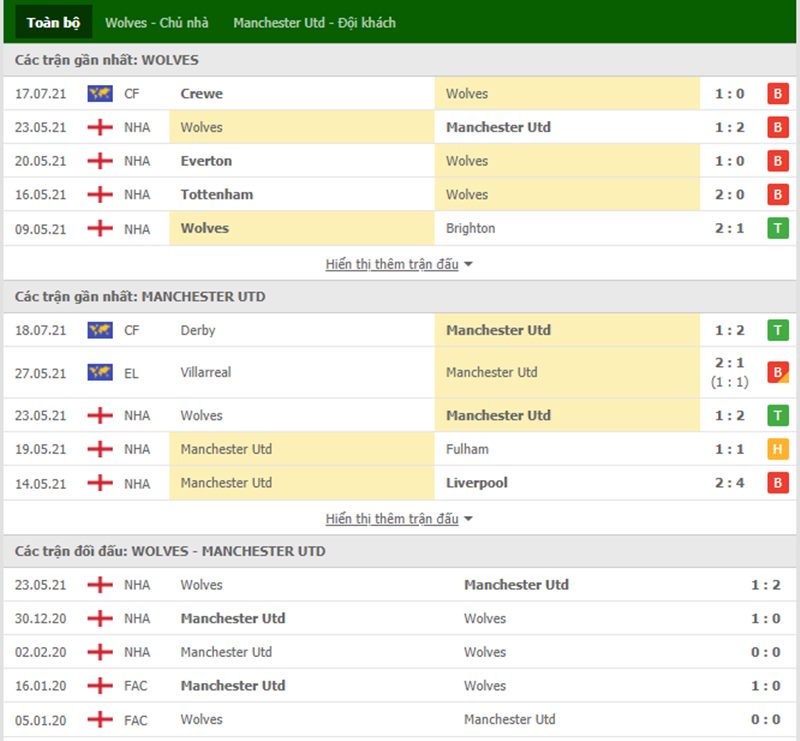Screen dimensions: 800x741
Task: Click red B badge on Everton row
Action: point(778,161)
